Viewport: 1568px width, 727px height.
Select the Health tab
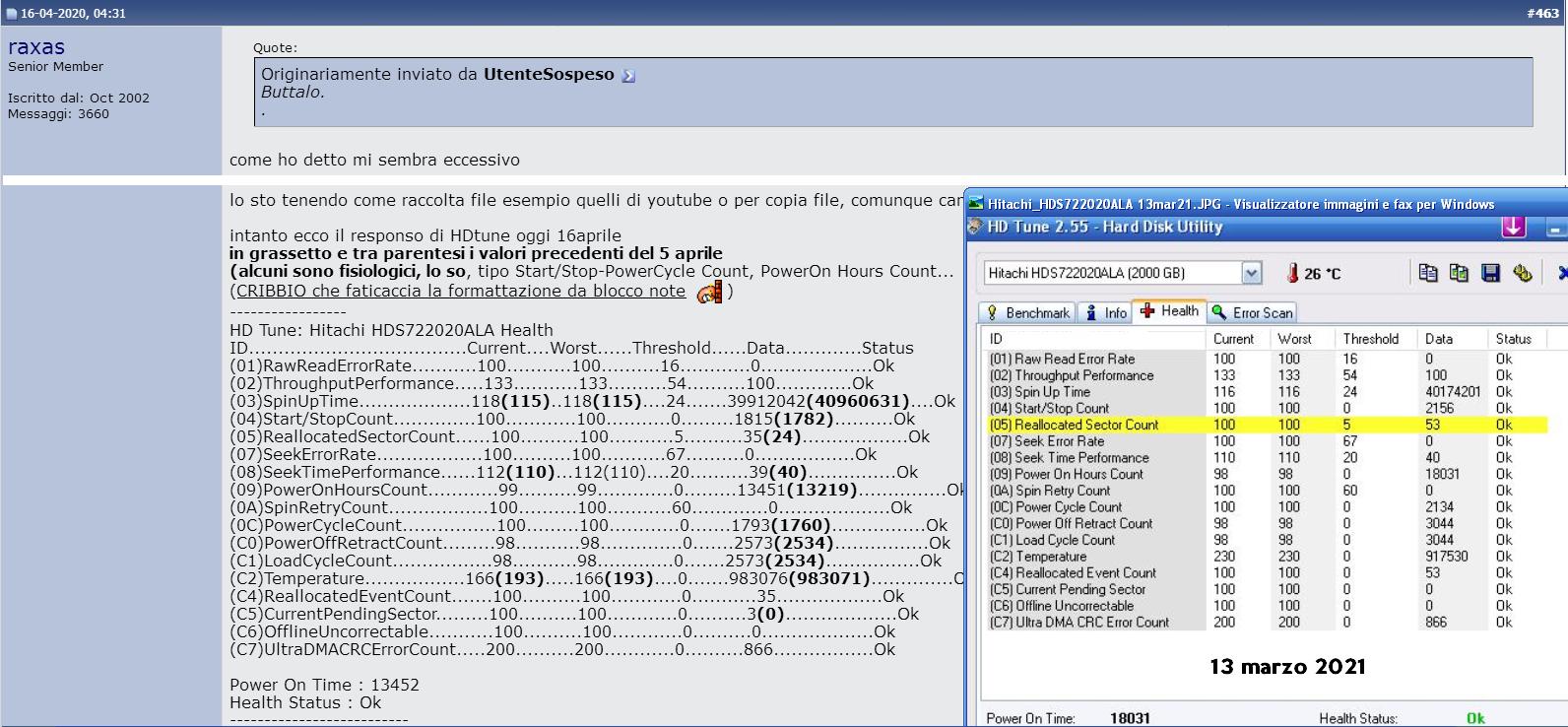(1169, 311)
